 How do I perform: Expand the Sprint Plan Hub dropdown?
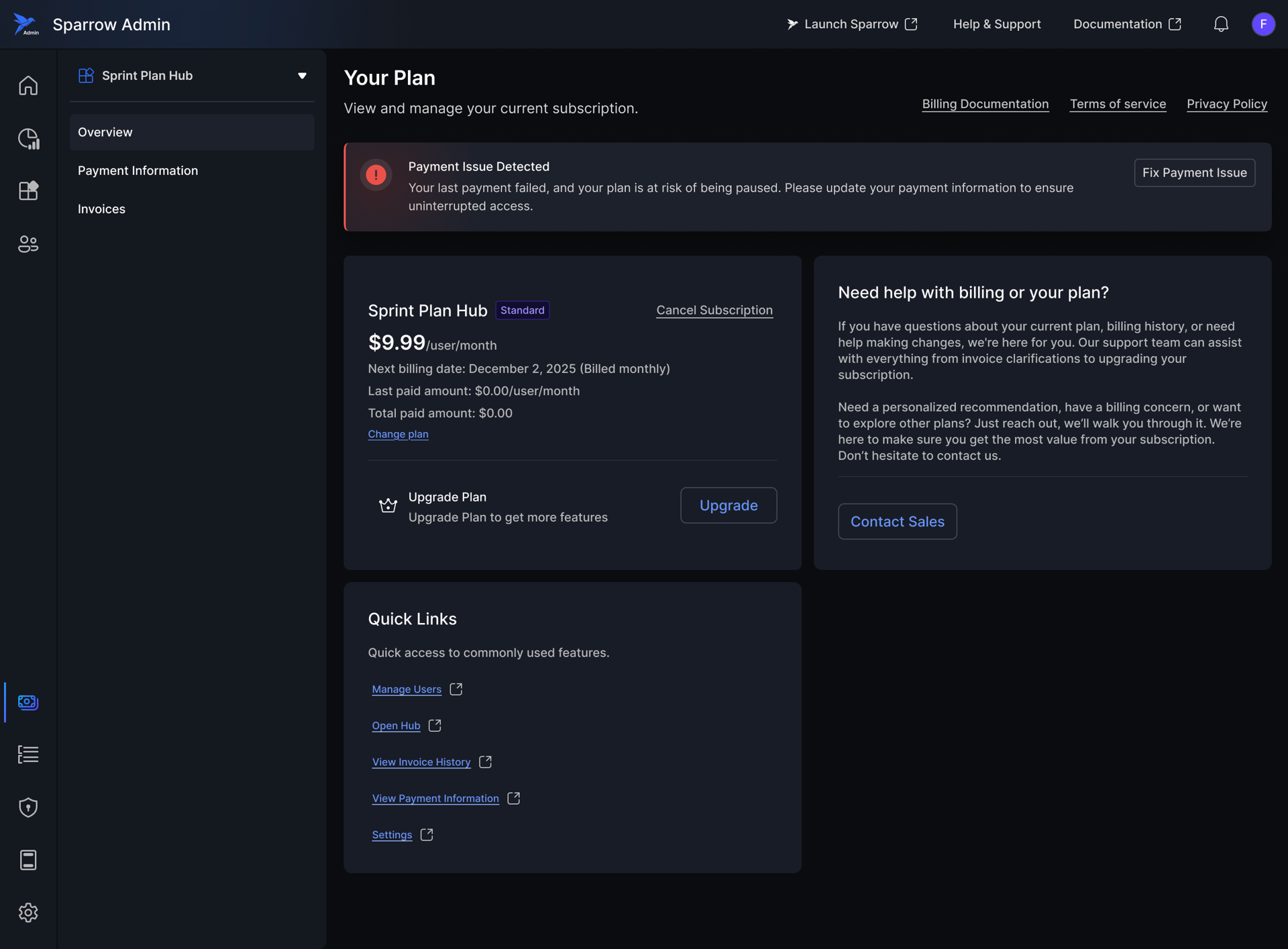(x=301, y=76)
